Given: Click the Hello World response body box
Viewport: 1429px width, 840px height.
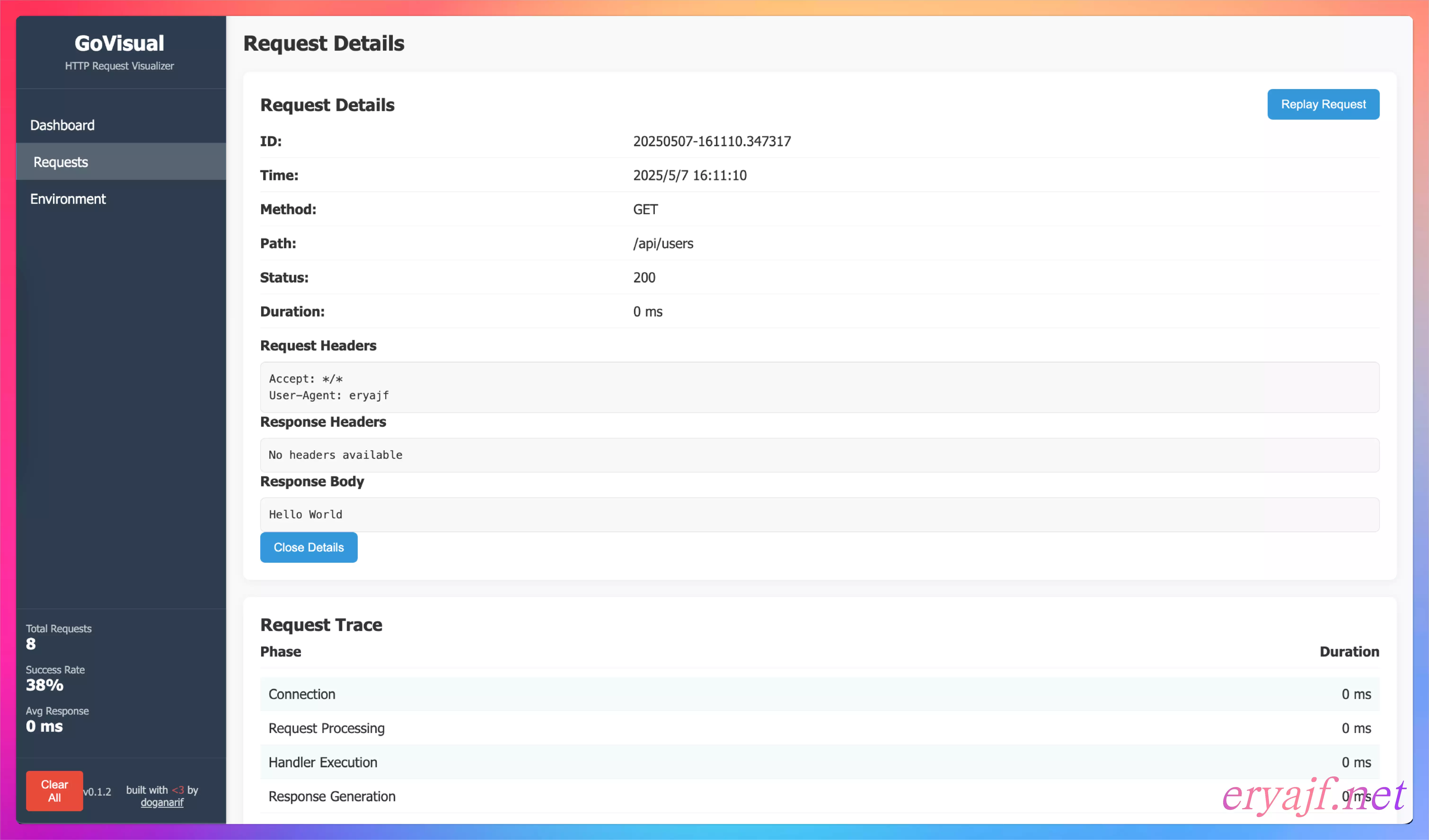Looking at the screenshot, I should click(x=819, y=514).
